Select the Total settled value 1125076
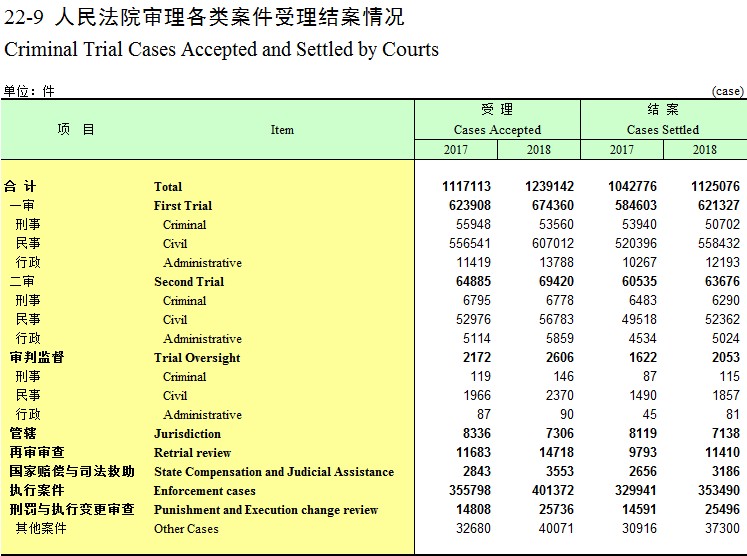The height and width of the screenshot is (556, 747). pyautogui.click(x=716, y=186)
